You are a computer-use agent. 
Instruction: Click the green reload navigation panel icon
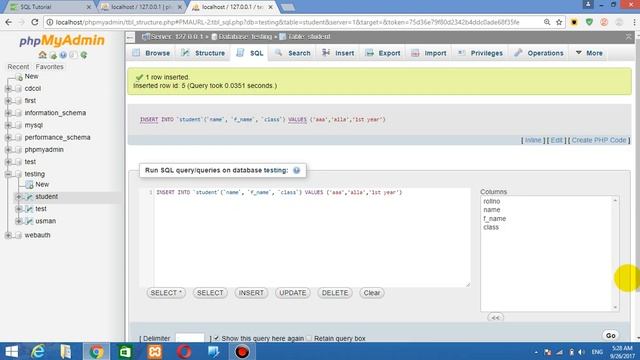click(84, 55)
